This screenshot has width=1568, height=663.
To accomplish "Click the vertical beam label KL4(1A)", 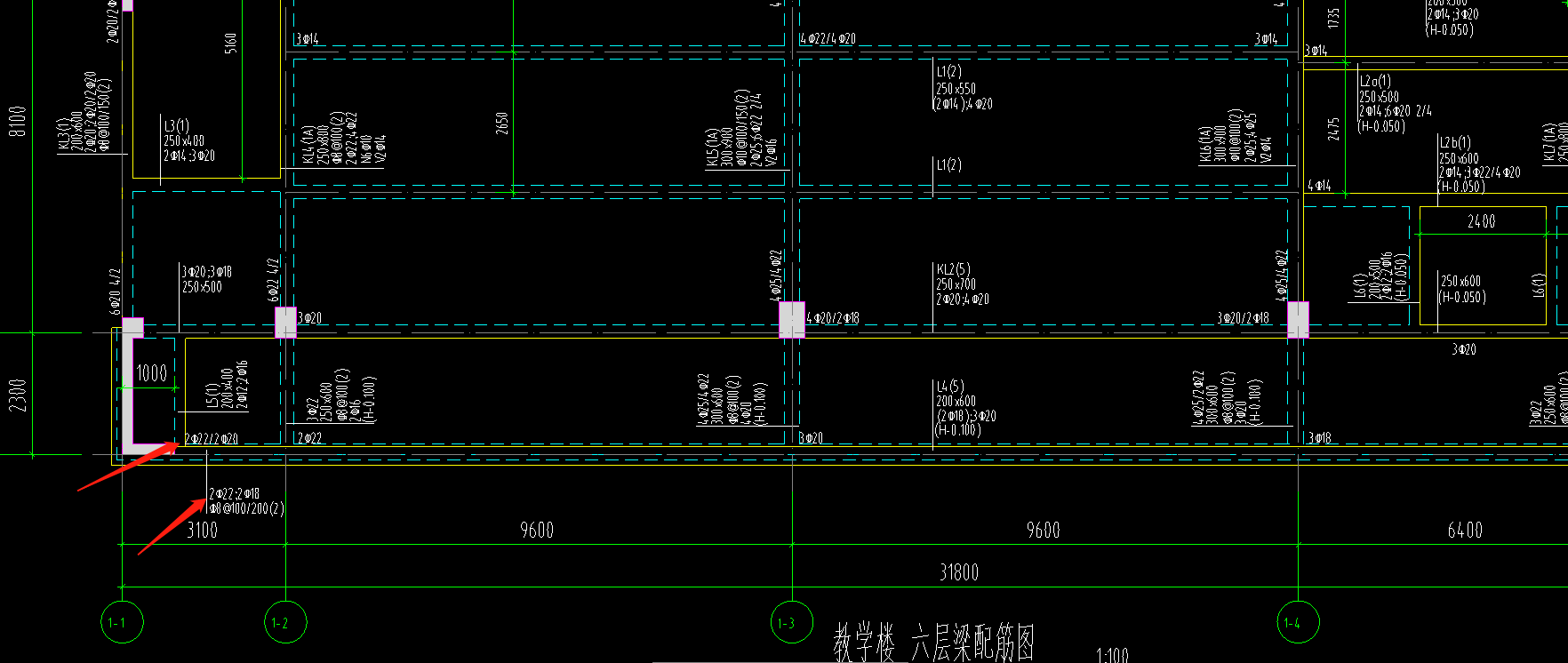I will [x=308, y=144].
